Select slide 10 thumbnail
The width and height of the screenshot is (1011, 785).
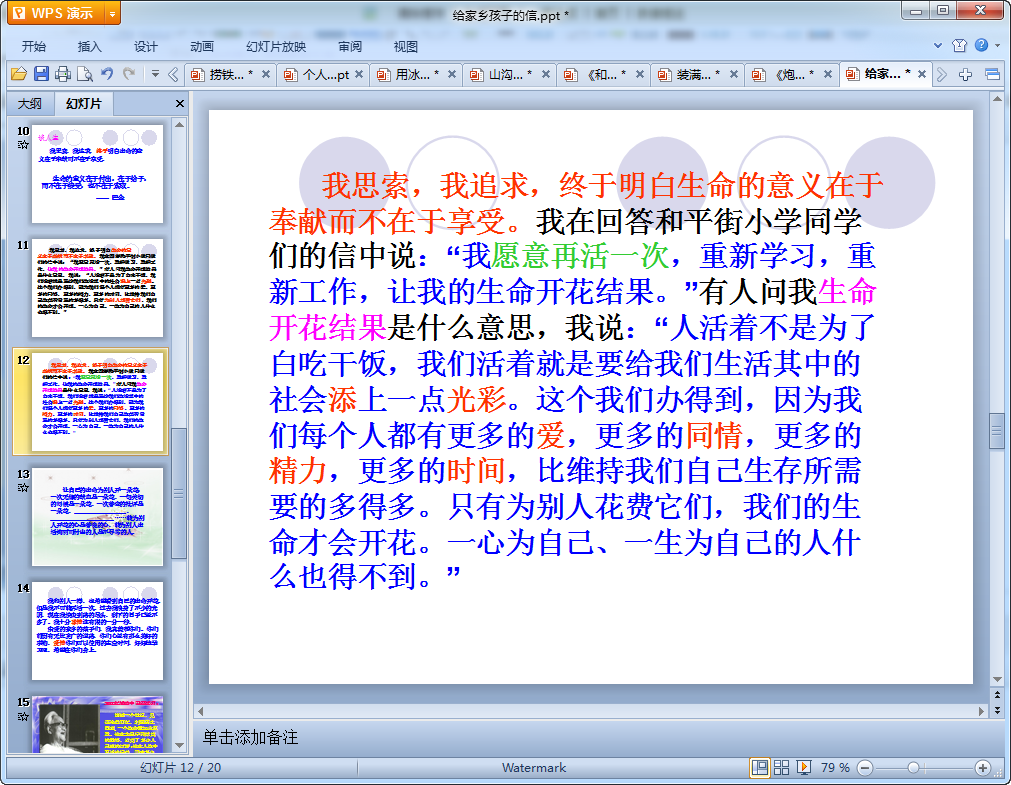pos(97,174)
